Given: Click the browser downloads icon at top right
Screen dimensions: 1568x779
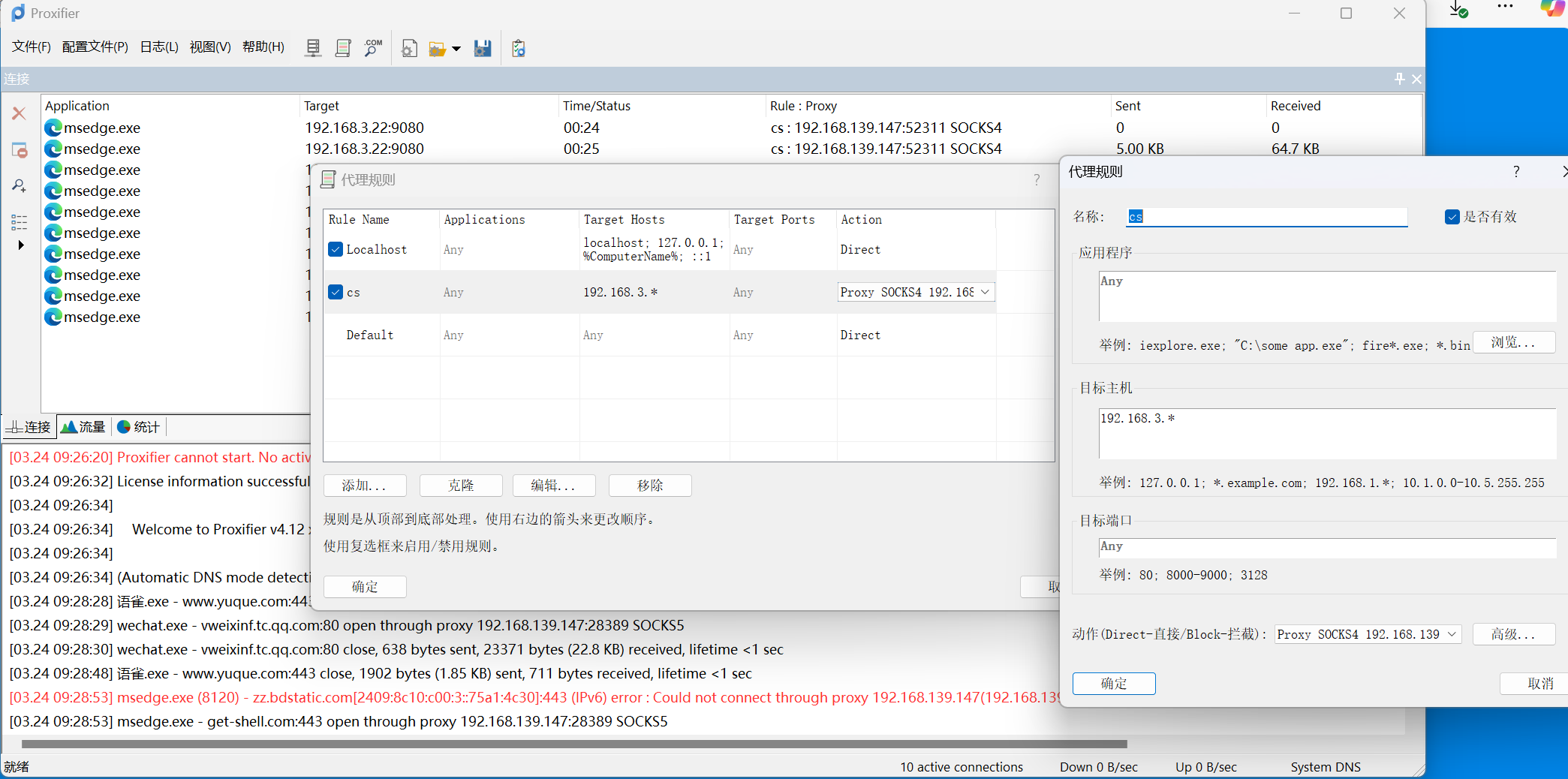Looking at the screenshot, I should (1458, 10).
